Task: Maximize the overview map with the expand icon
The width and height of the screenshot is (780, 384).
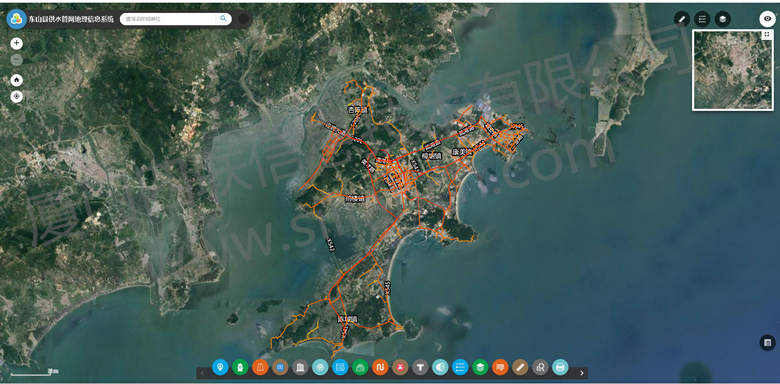Action: [767, 35]
